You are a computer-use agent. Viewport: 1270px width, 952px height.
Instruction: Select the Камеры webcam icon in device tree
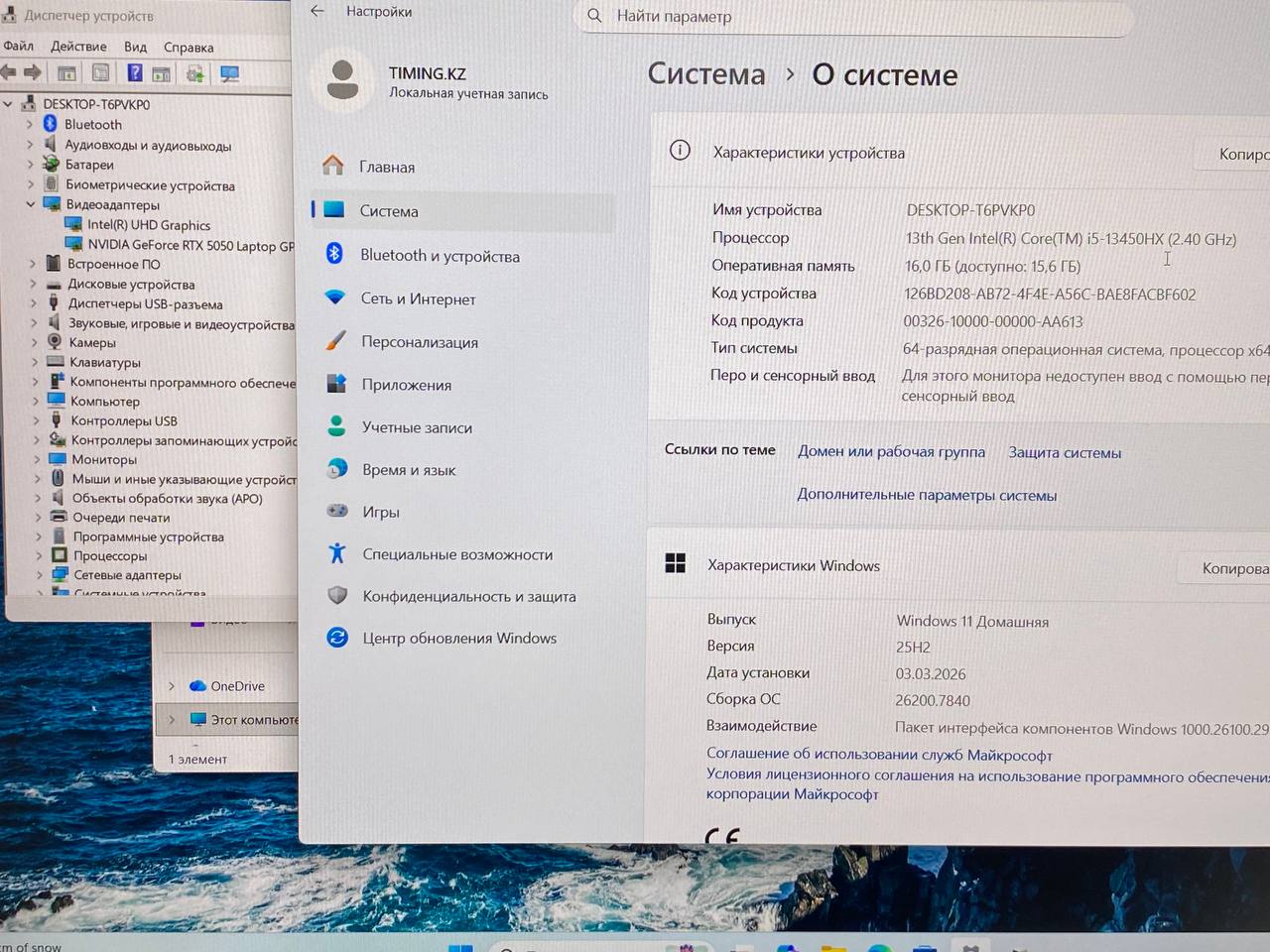pos(55,342)
